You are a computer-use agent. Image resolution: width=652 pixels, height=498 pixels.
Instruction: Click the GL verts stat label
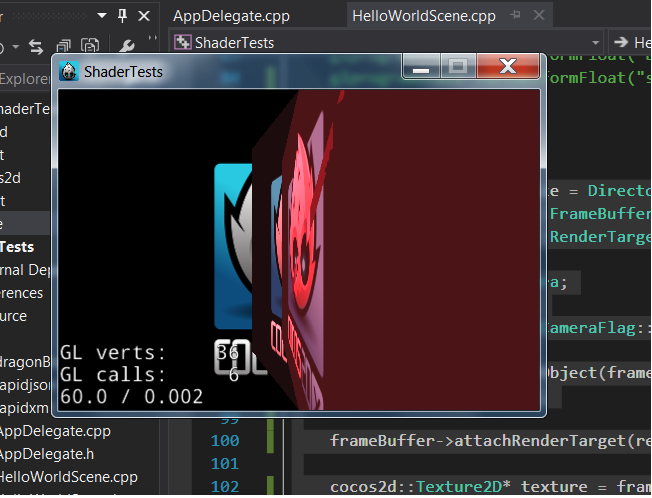[x=113, y=353]
